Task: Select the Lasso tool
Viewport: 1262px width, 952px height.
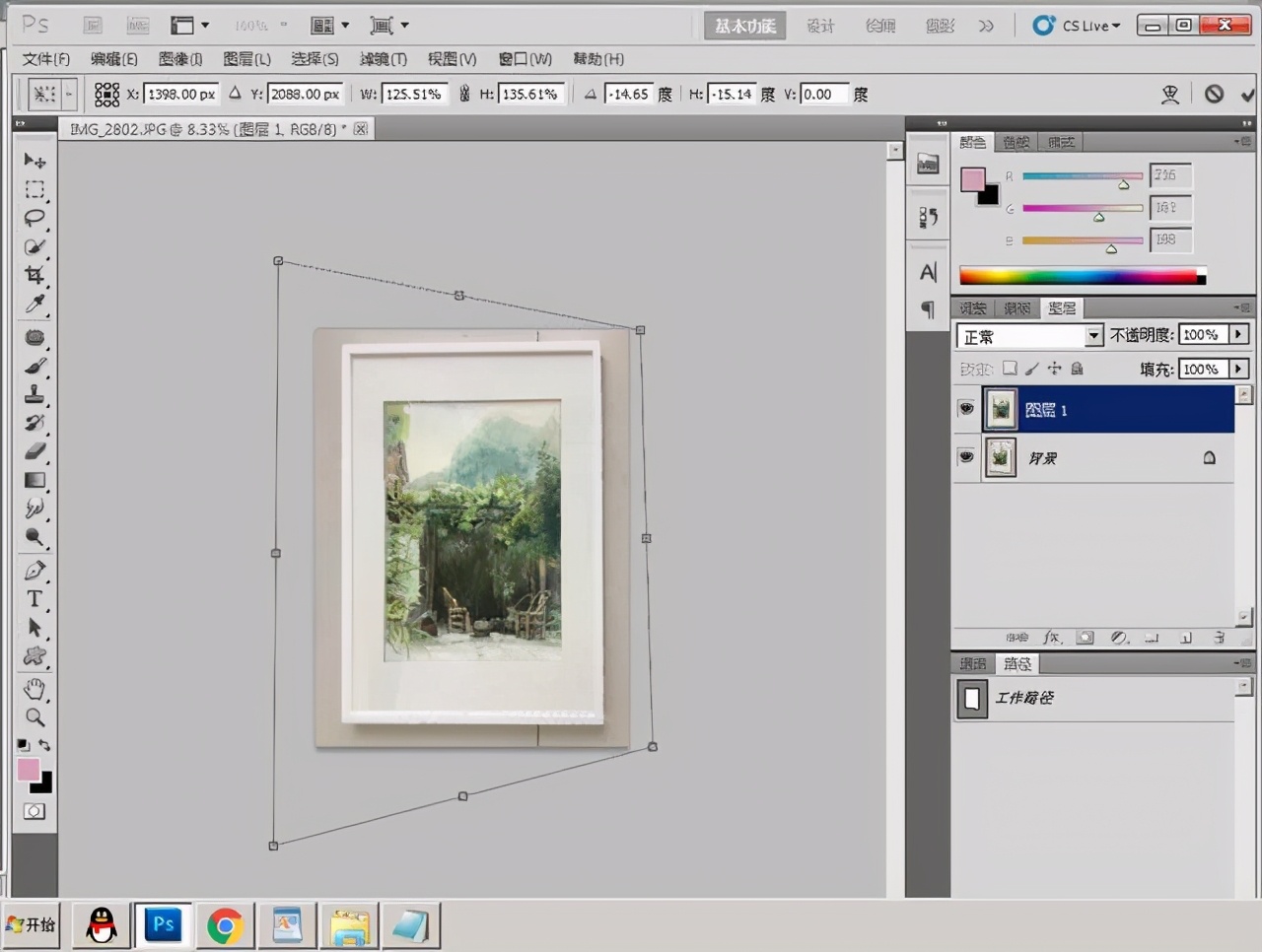Action: click(x=35, y=218)
